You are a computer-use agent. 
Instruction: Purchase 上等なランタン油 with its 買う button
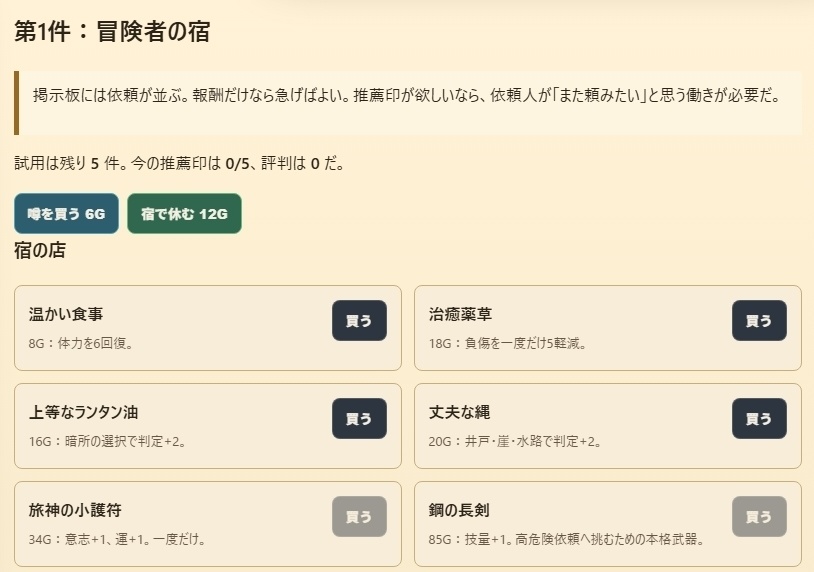[359, 419]
